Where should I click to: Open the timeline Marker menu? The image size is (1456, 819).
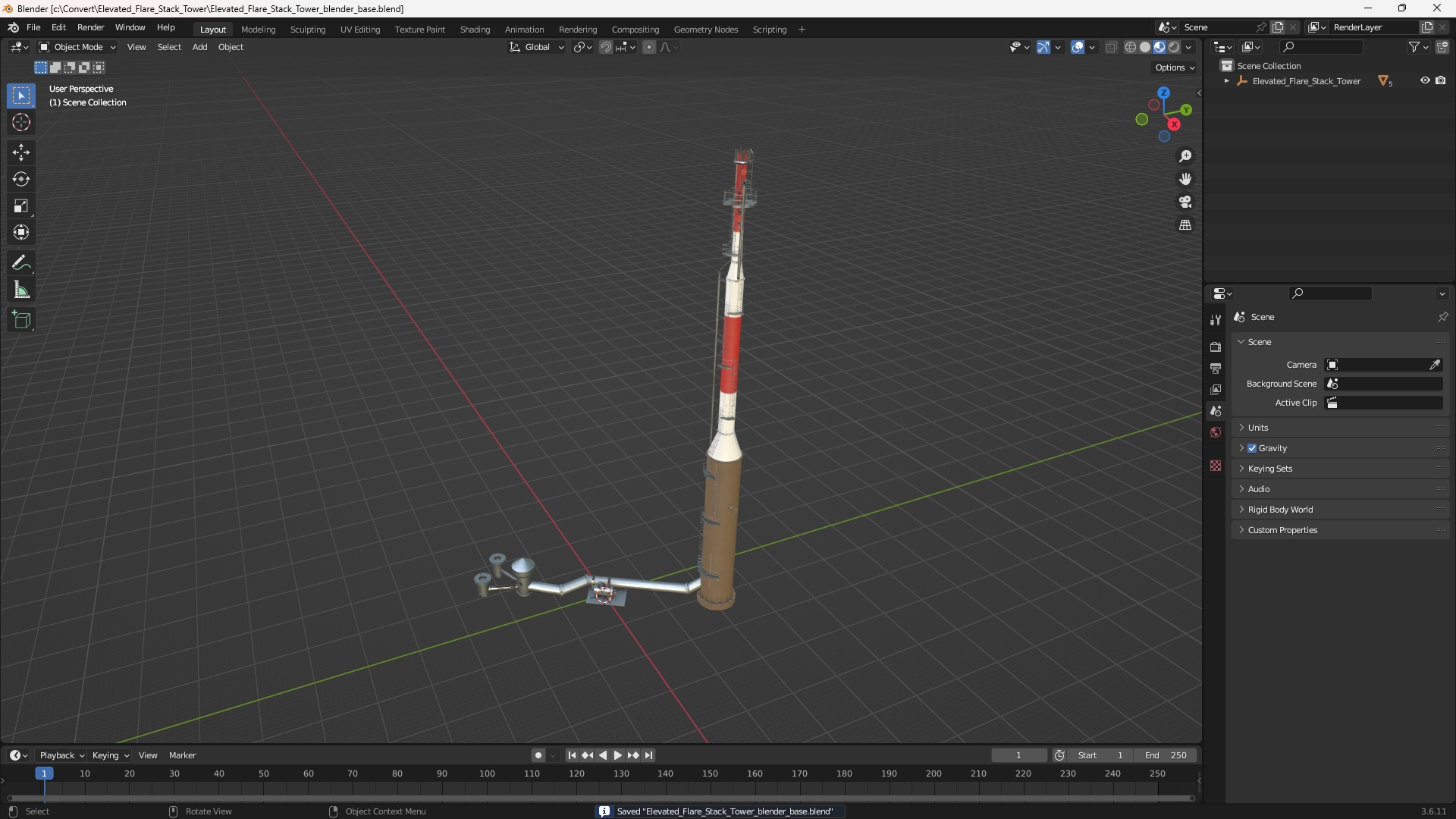click(182, 755)
